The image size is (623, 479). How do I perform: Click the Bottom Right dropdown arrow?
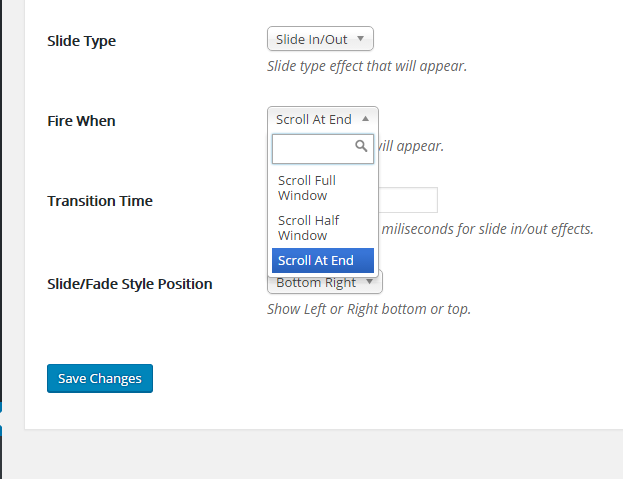tap(369, 283)
